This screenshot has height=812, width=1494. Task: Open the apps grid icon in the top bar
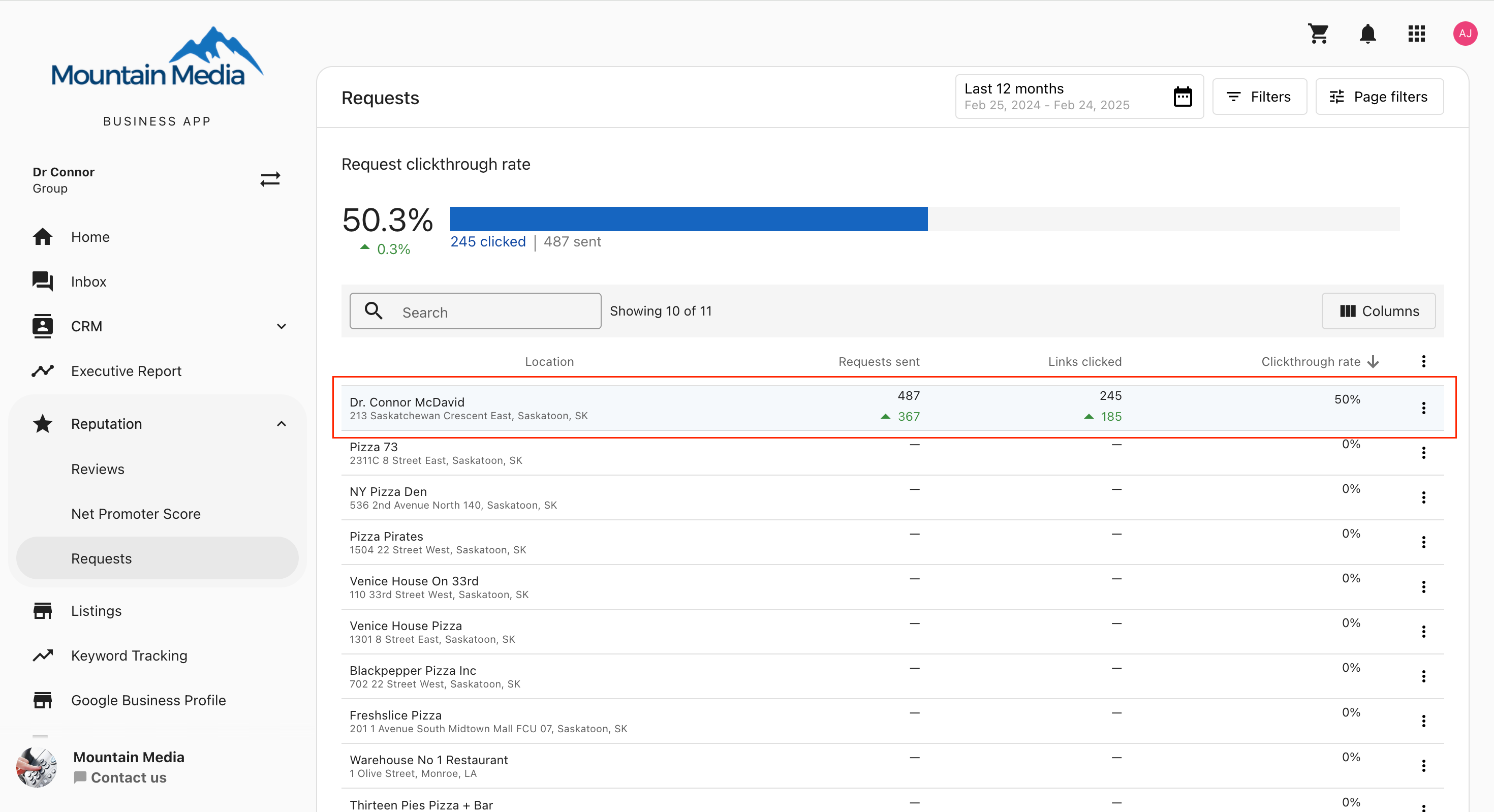tap(1416, 33)
